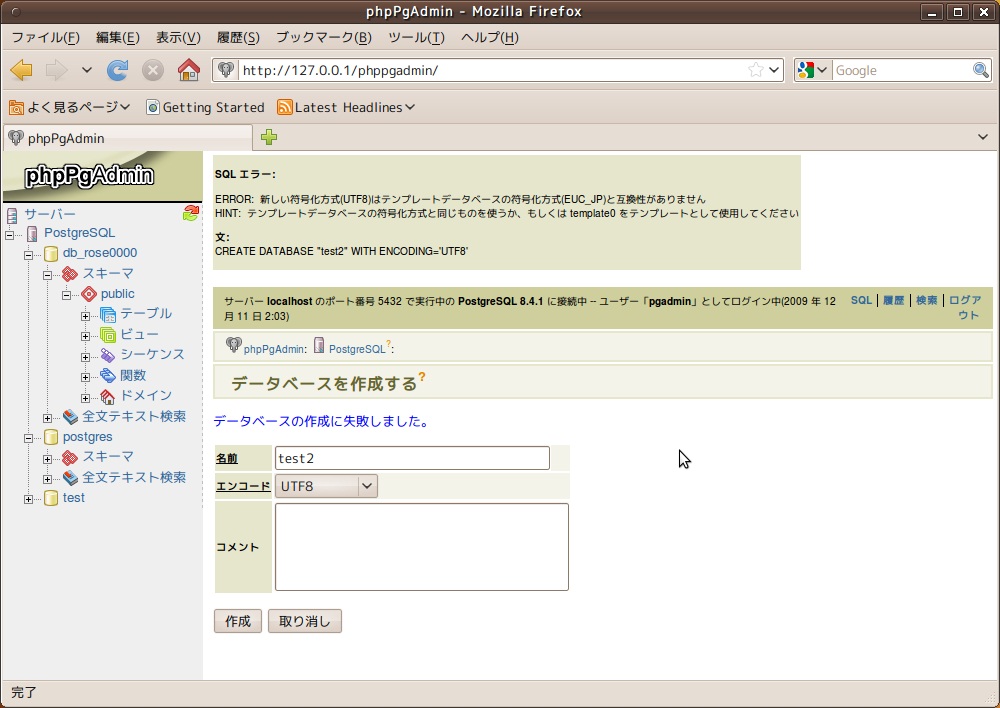
Task: Refresh the server tree with reload icon
Action: 191,214
